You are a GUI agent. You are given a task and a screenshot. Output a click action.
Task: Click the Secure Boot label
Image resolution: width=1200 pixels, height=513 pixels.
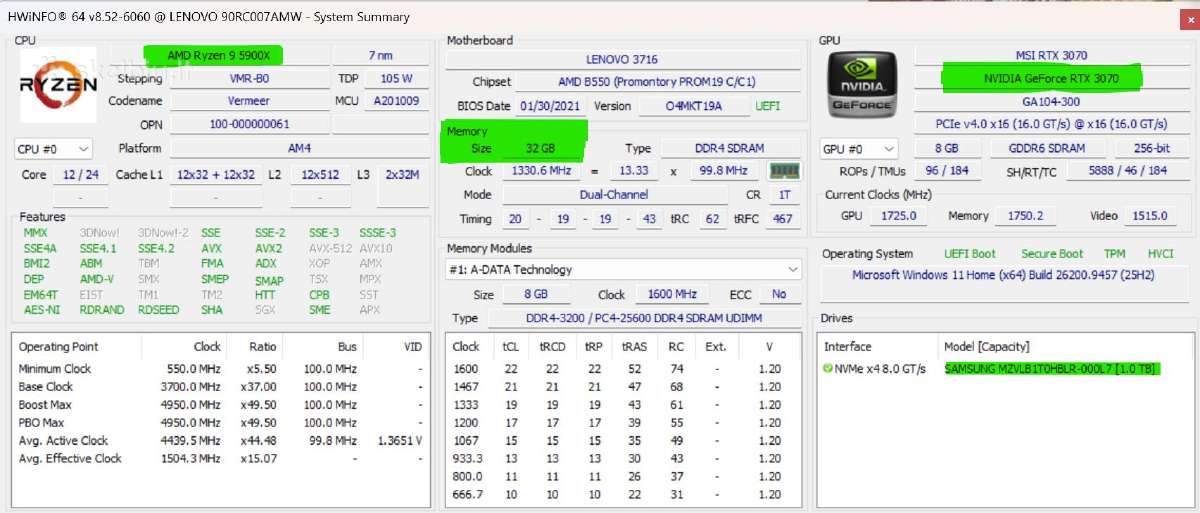pos(1052,254)
